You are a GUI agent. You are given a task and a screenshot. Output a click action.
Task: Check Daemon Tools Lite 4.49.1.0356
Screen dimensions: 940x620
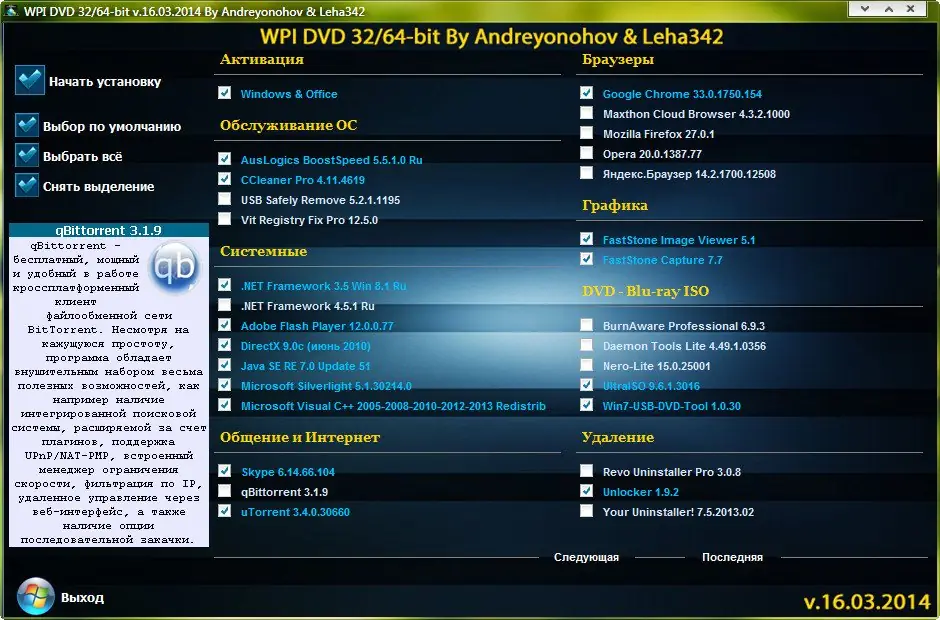pyautogui.click(x=587, y=345)
